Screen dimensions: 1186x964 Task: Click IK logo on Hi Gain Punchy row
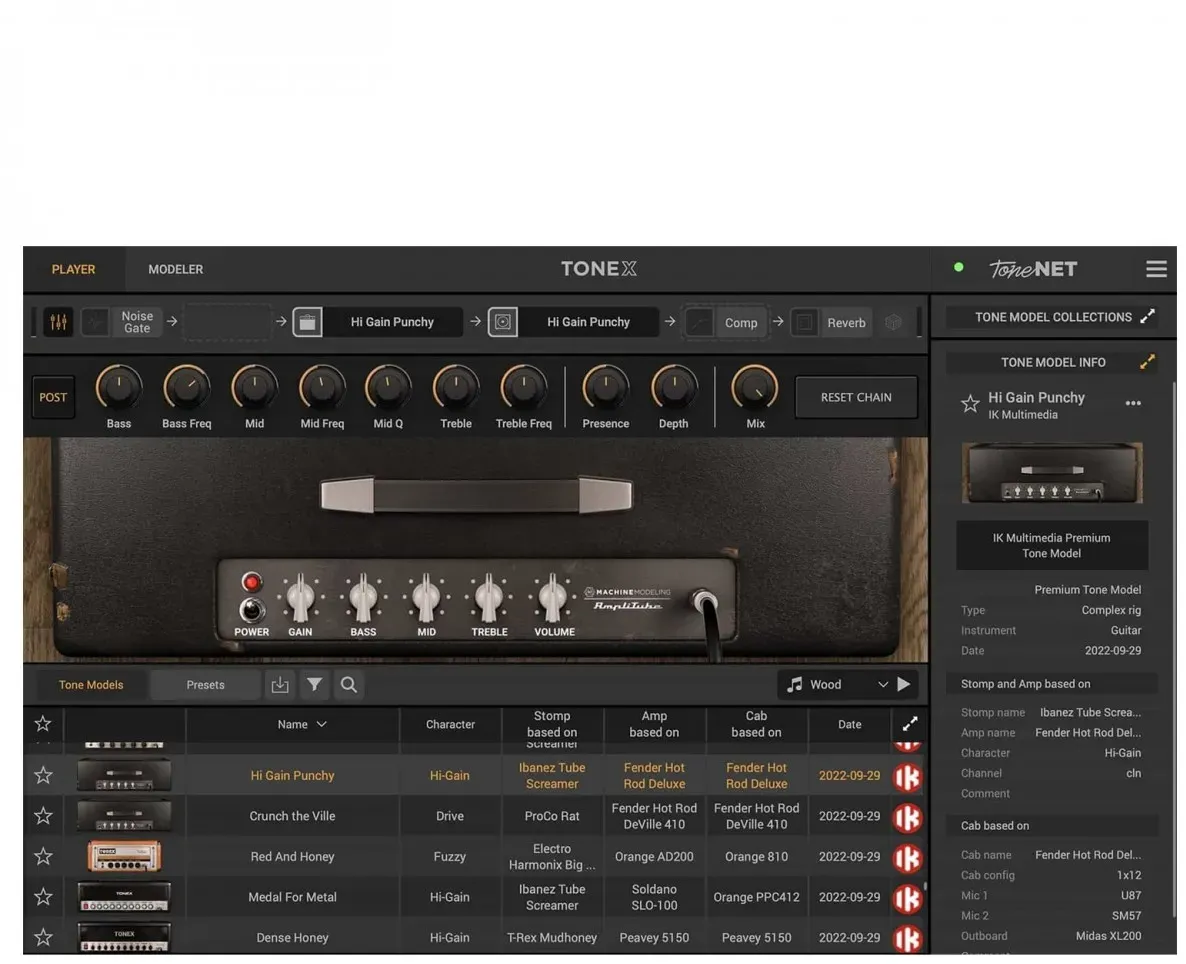click(908, 777)
